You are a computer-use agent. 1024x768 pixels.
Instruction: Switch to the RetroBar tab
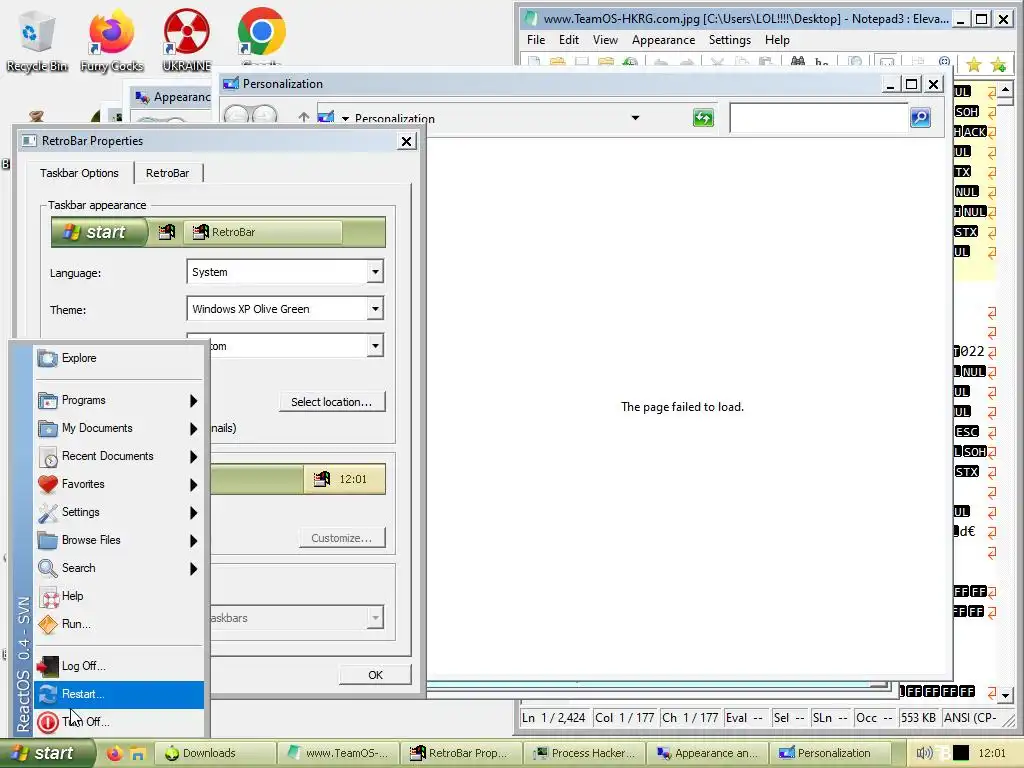[168, 173]
